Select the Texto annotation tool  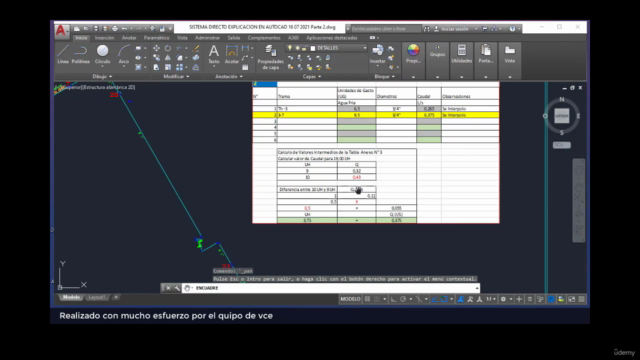[x=213, y=55]
